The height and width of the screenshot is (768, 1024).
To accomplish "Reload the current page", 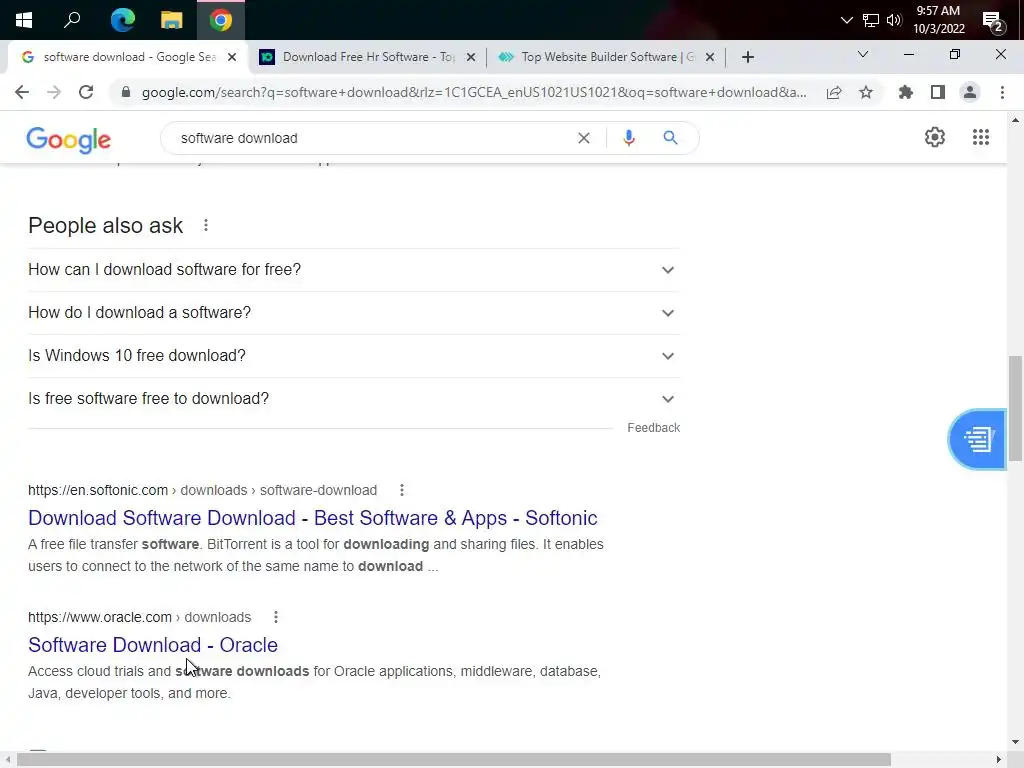I will pyautogui.click(x=86, y=92).
